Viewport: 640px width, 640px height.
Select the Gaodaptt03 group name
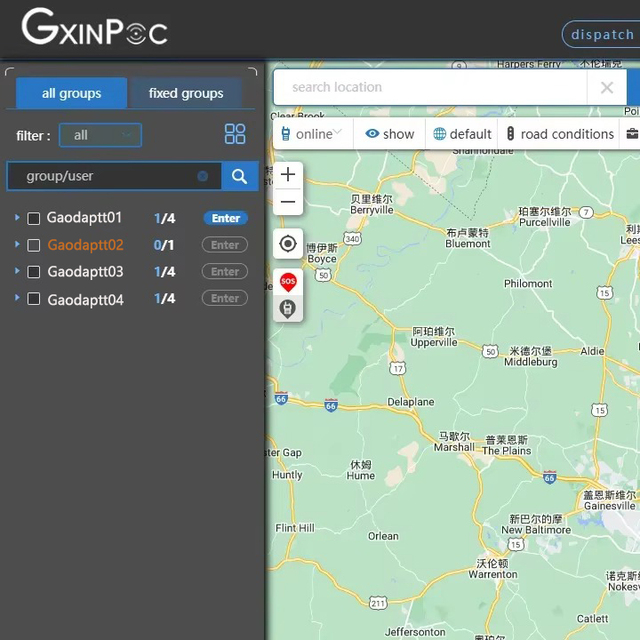click(85, 272)
